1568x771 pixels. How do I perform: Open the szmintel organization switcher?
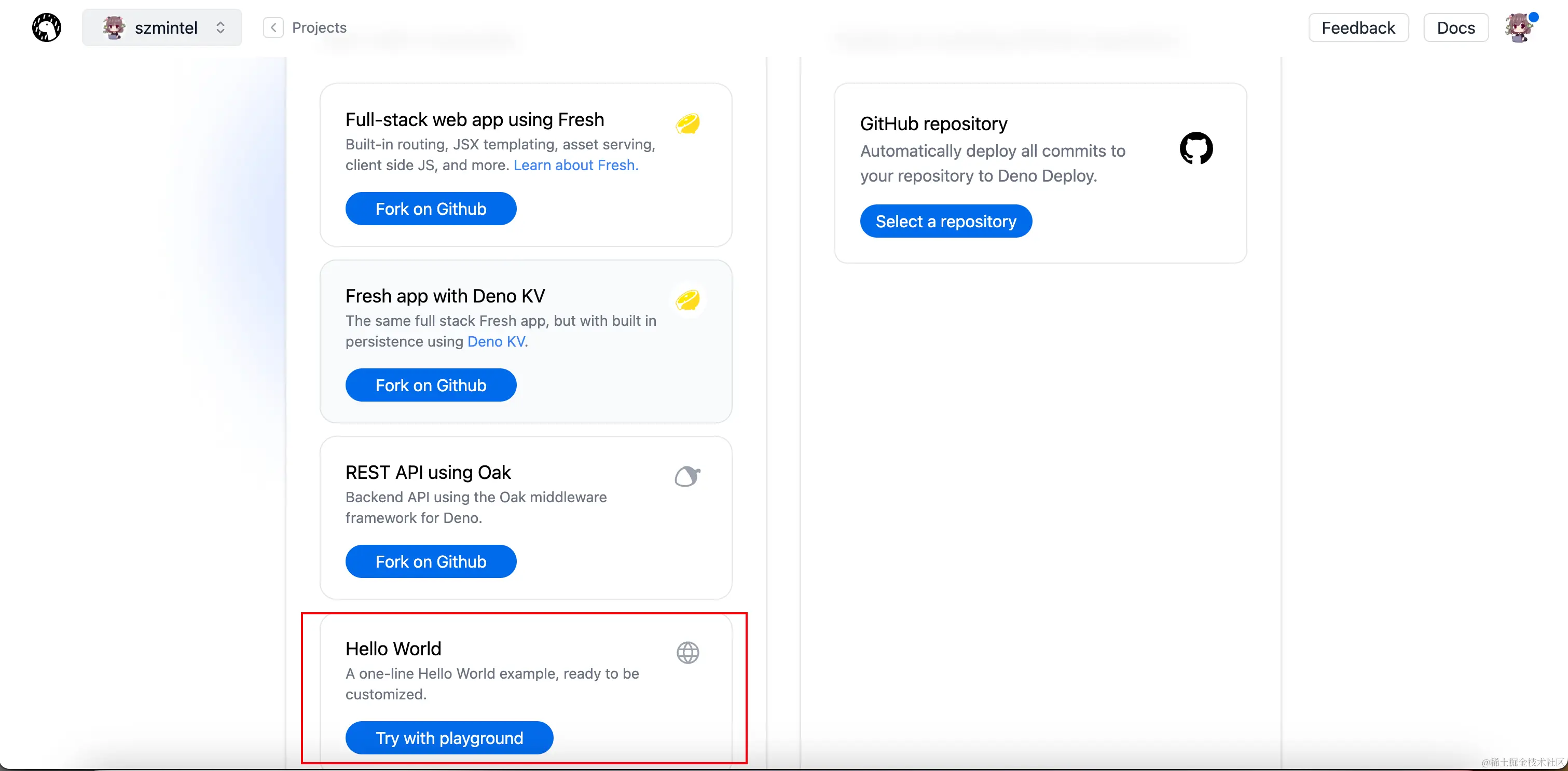(x=162, y=27)
